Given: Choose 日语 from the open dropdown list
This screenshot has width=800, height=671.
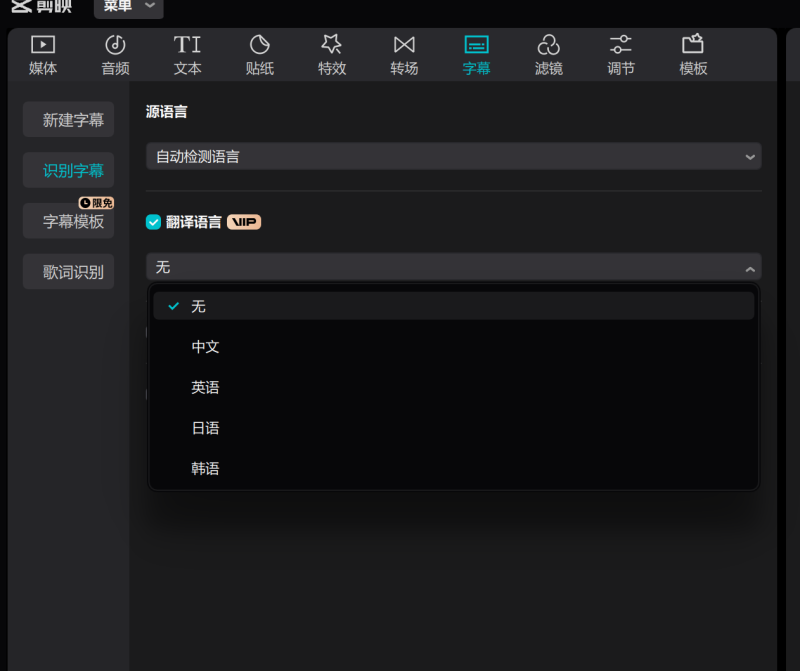Looking at the screenshot, I should pos(205,427).
